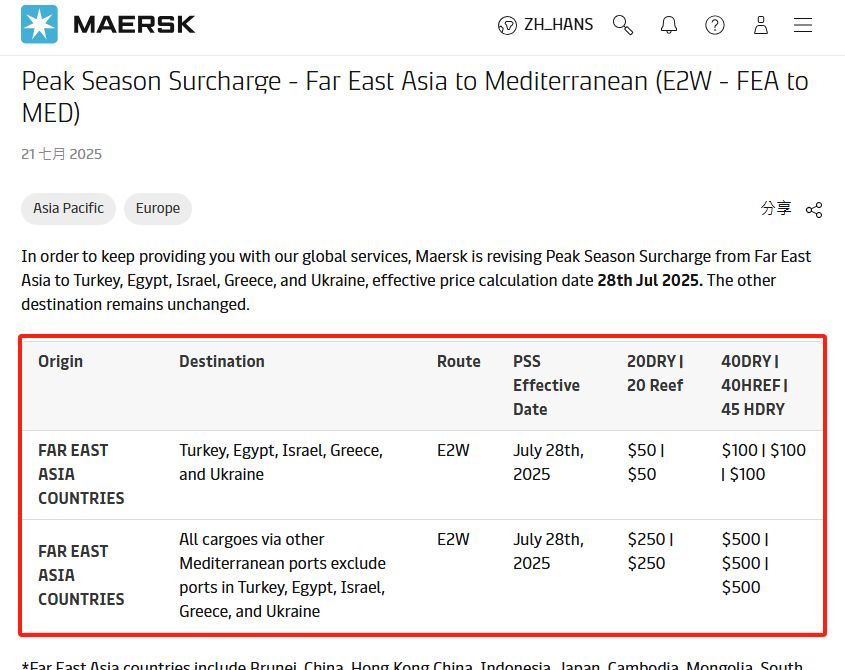Click the '$100 | $100 | $100' rate cell
The image size is (845, 670).
click(x=764, y=462)
